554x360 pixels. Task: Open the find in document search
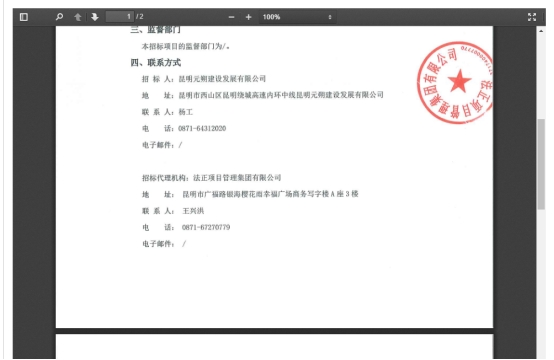(x=59, y=17)
